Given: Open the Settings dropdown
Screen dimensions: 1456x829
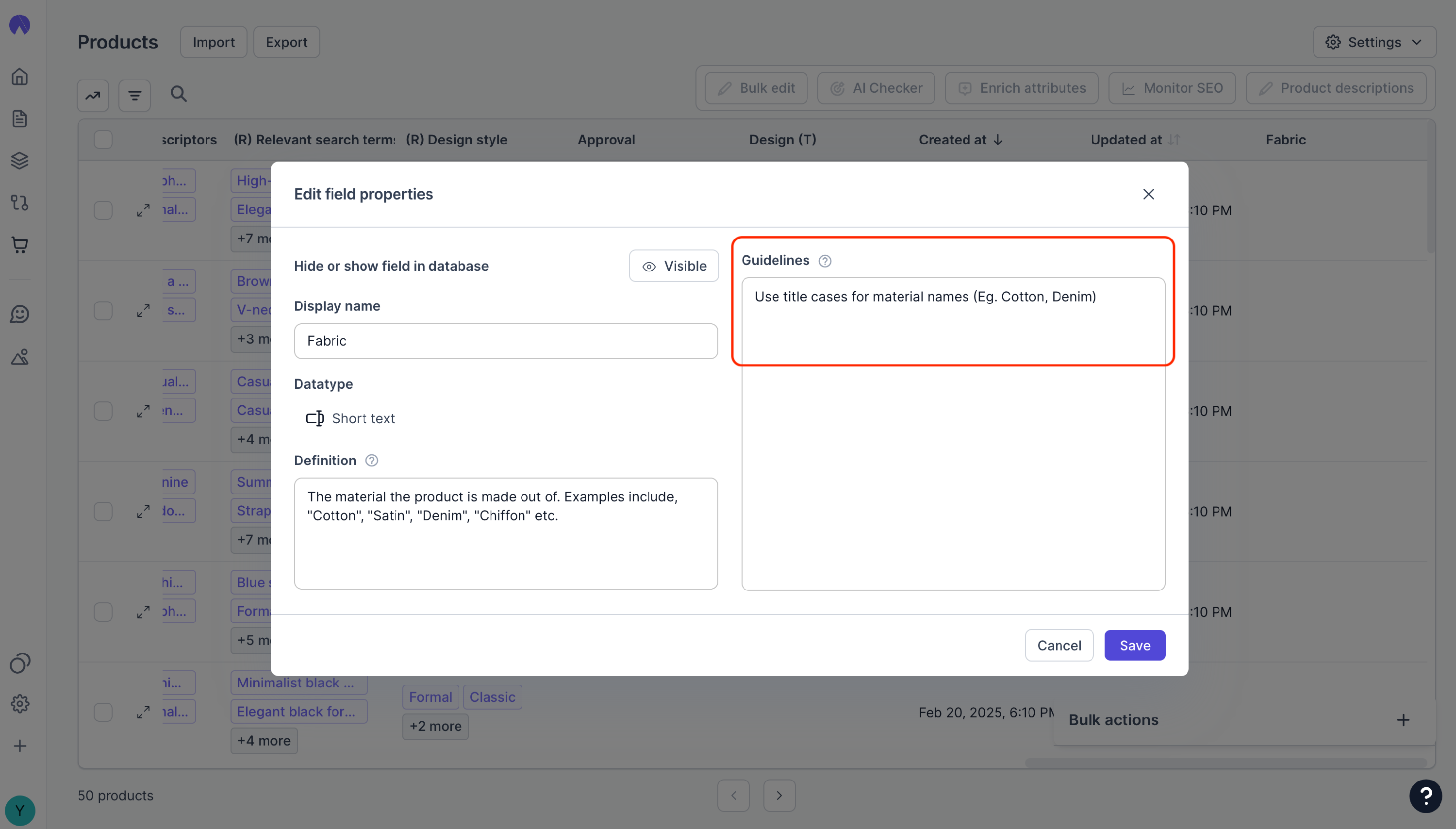Looking at the screenshot, I should [1374, 42].
